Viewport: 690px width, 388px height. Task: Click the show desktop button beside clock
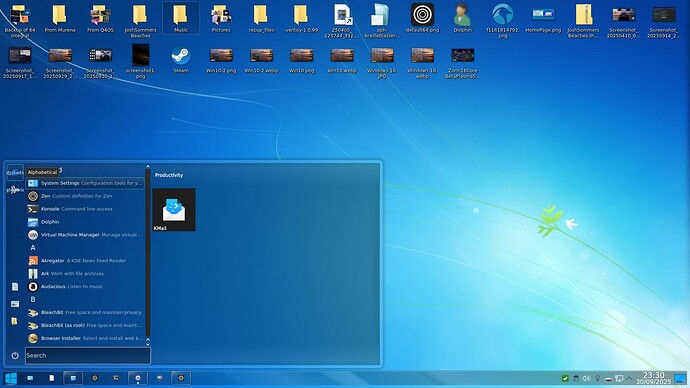click(x=680, y=378)
